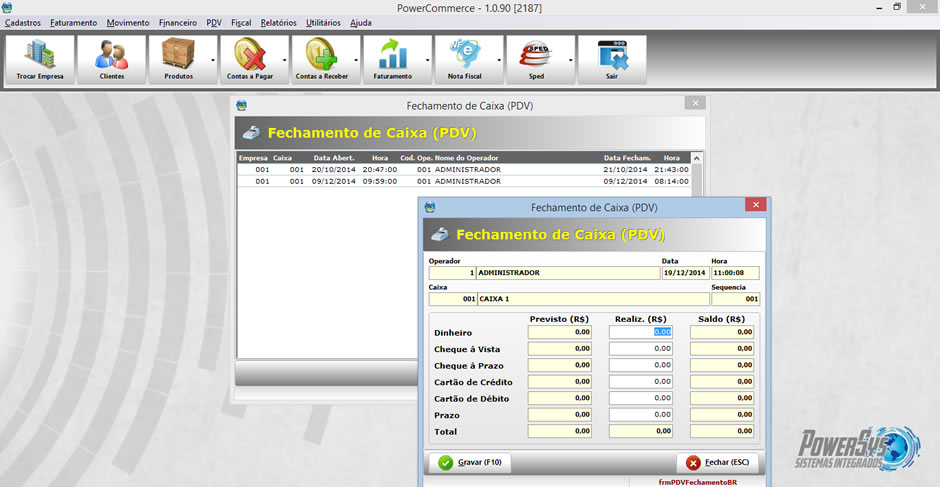Expand the Contas a Receber dropdown arrow
This screenshot has width=940, height=487.
point(356,60)
